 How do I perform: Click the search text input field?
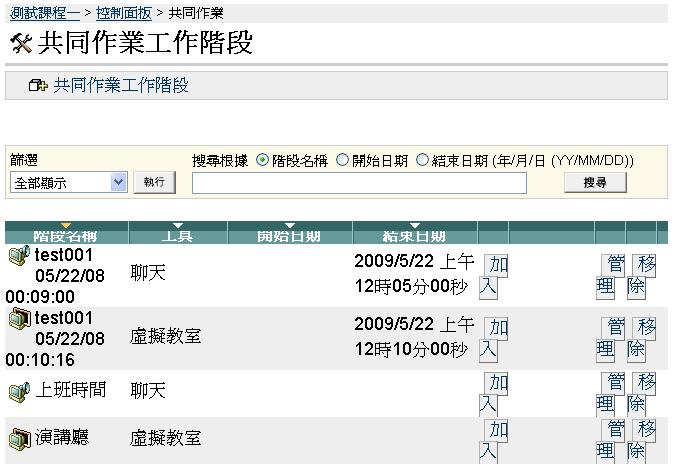point(359,183)
